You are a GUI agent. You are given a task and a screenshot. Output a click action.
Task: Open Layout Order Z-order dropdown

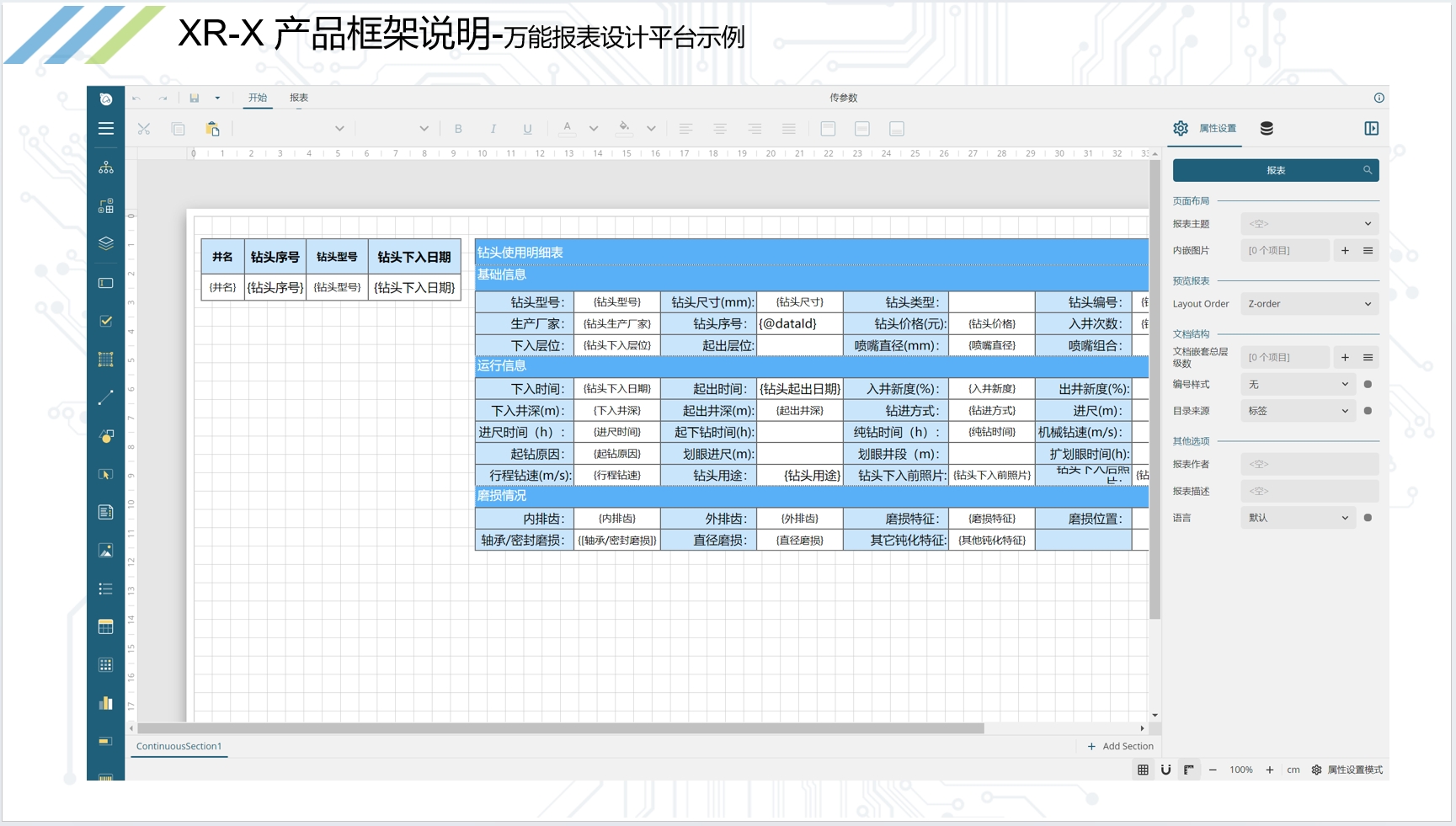[1309, 304]
